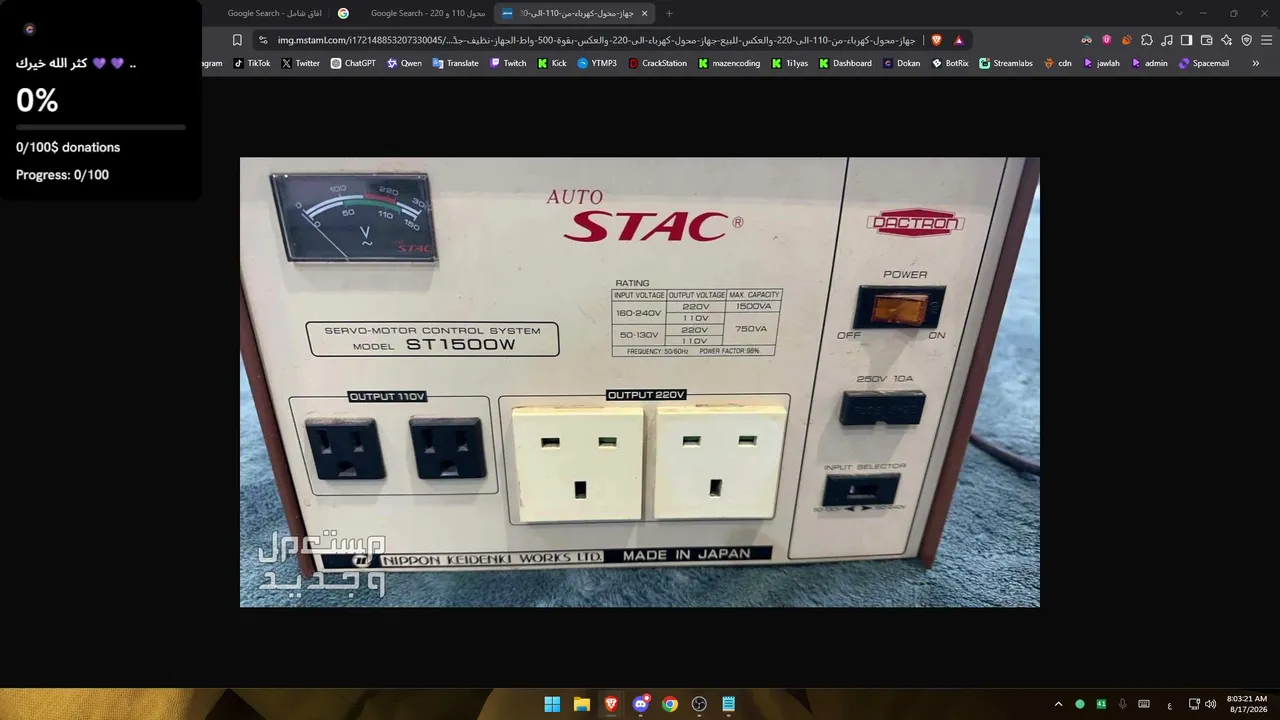Open the media control music note icon
1280x720 pixels.
pyautogui.click(x=1167, y=40)
